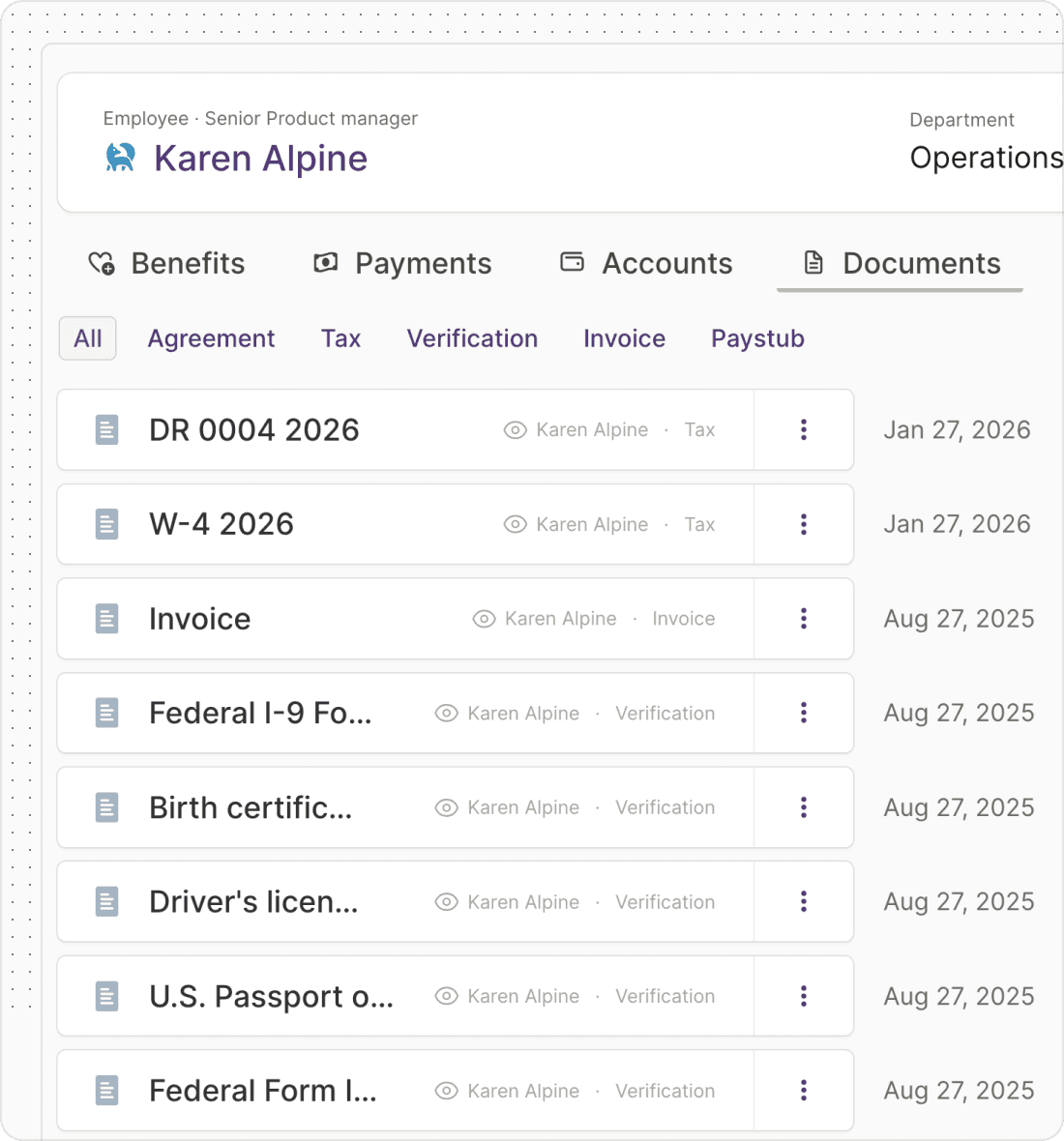This screenshot has width=1064, height=1141.
Task: Filter the list by the Invoice filter link
Action: click(625, 338)
